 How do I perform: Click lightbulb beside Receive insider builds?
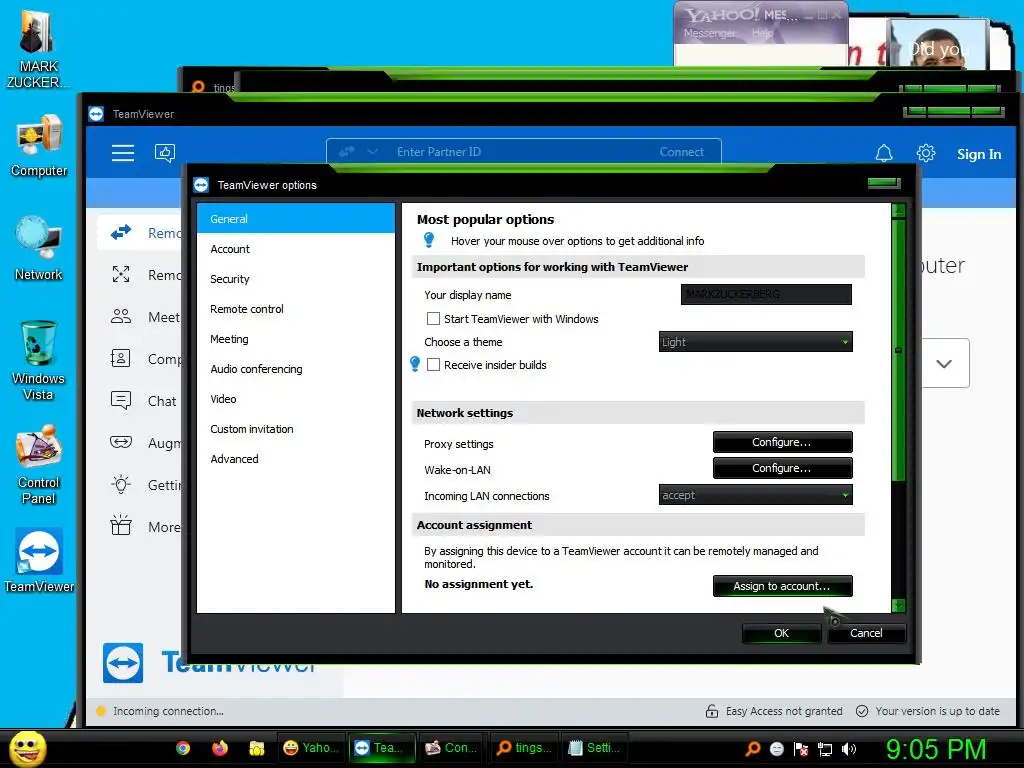pyautogui.click(x=415, y=364)
